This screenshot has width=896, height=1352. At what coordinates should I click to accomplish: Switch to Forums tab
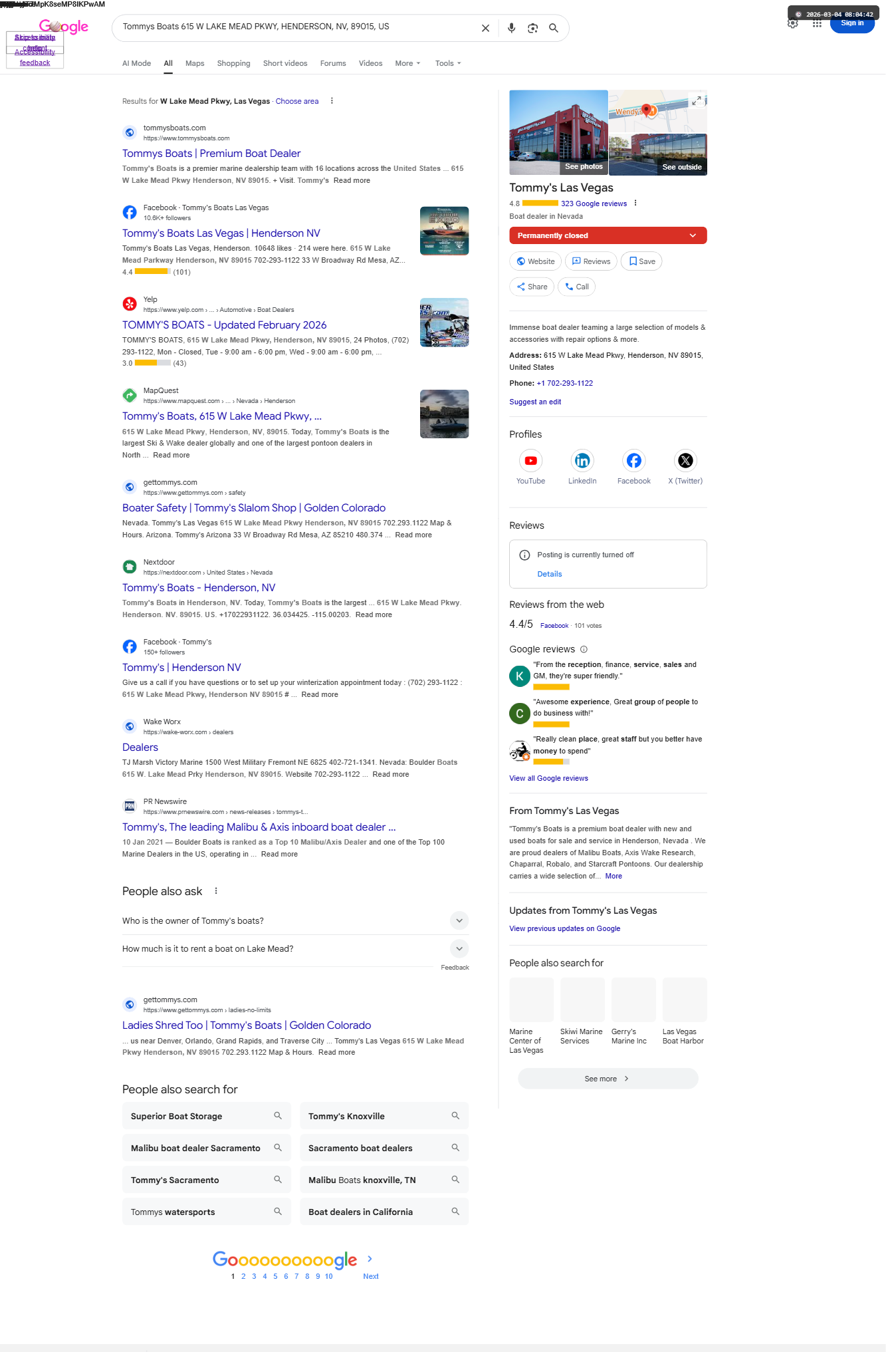(x=333, y=63)
